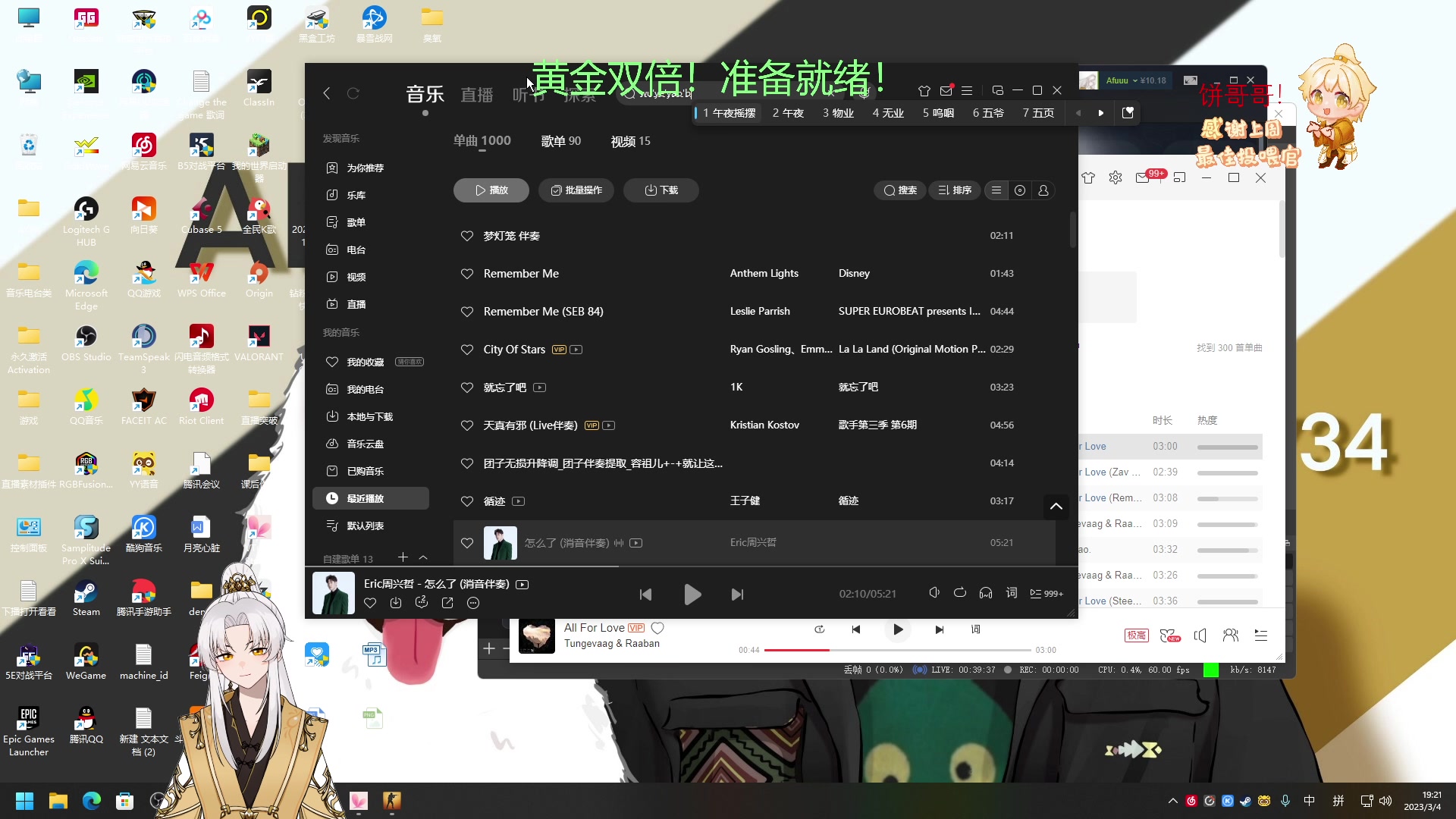The width and height of the screenshot is (1456, 819).
Task: Switch to list view icon
Action: pyautogui.click(x=996, y=190)
